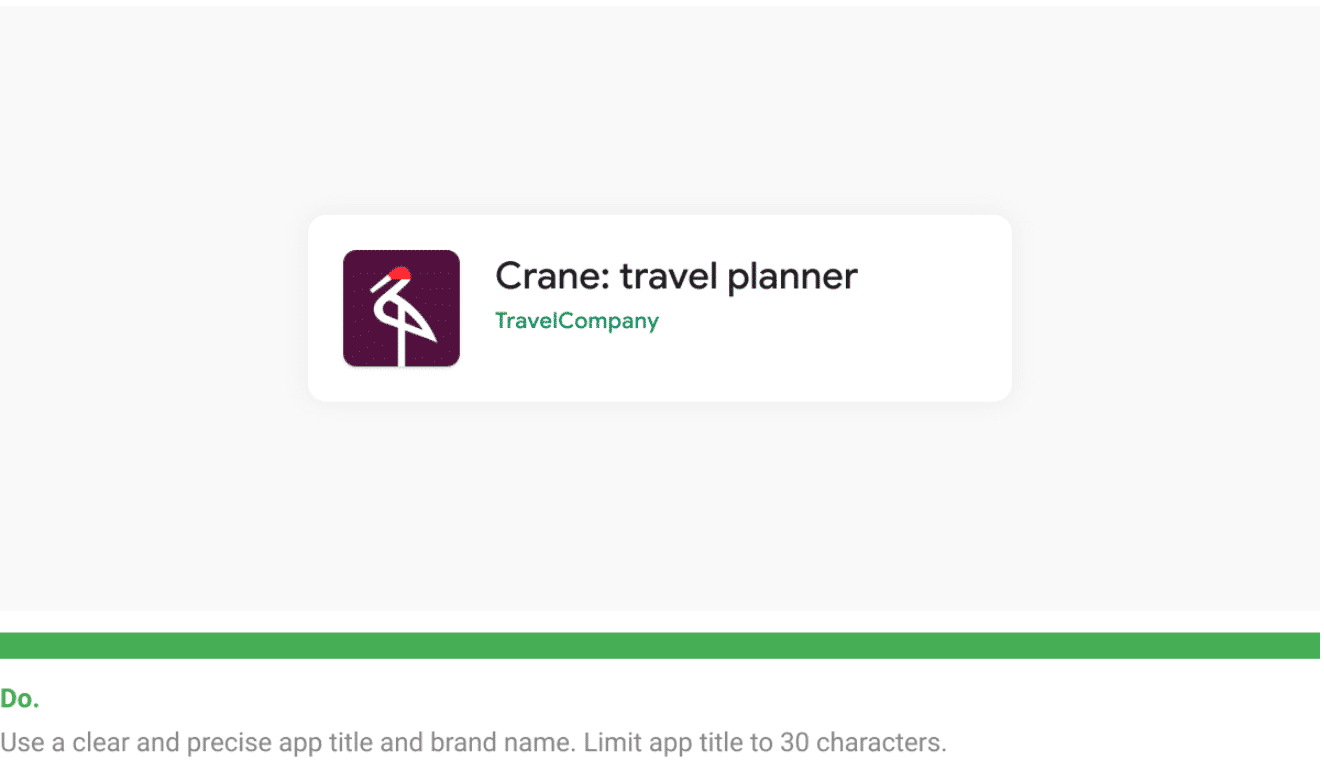
Task: Click the gray area beside the Crane icon
Action: tap(154, 308)
